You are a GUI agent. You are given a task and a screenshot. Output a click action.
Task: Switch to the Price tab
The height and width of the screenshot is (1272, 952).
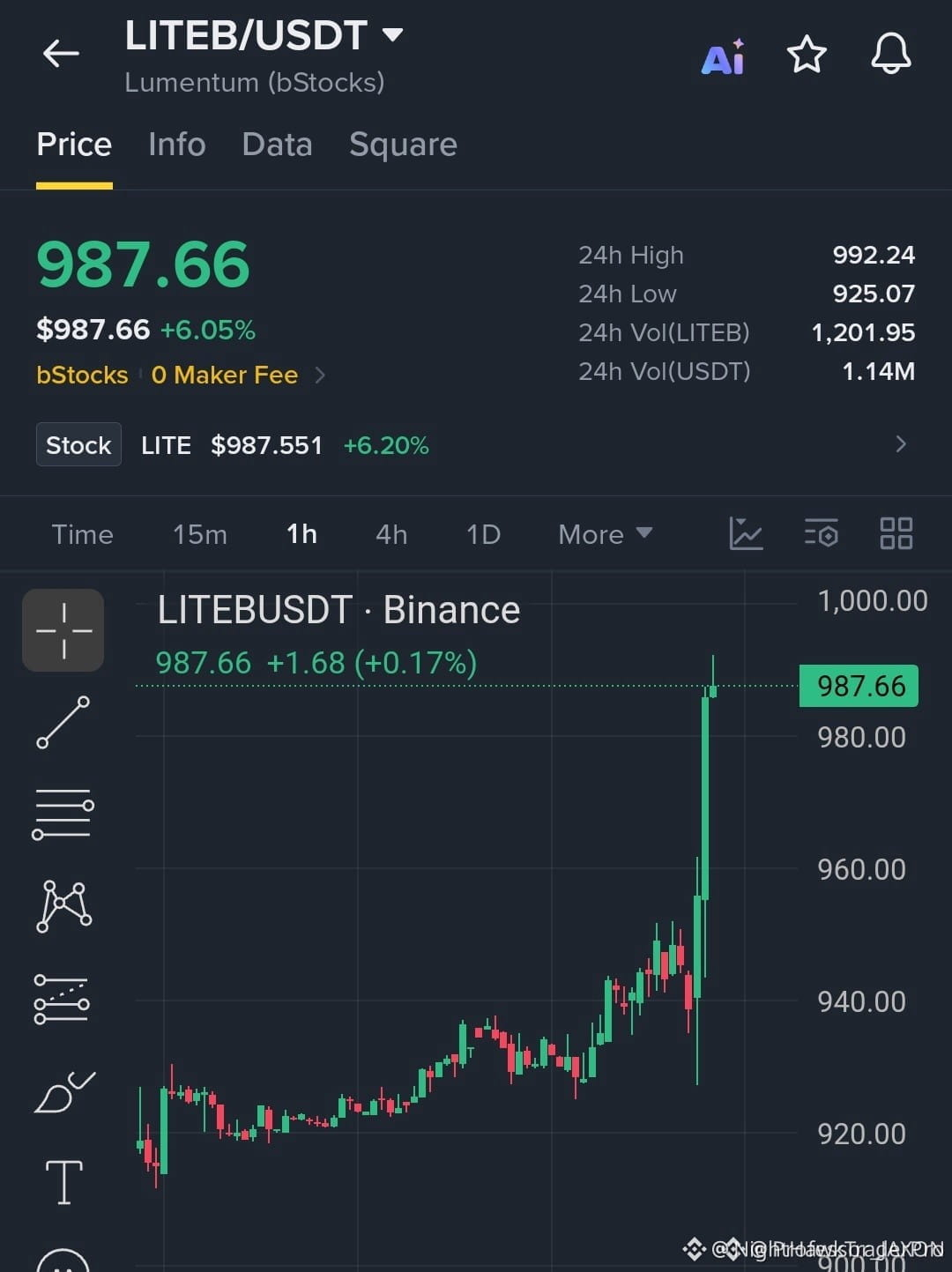pos(74,145)
